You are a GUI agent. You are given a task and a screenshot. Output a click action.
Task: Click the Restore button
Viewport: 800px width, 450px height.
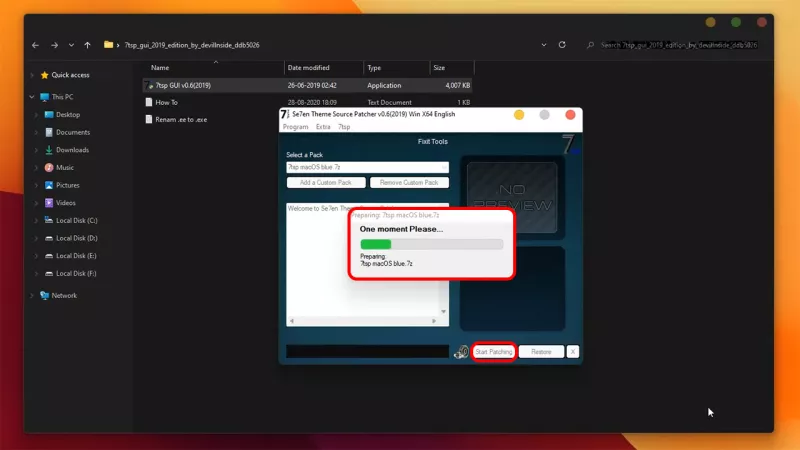tap(541, 352)
